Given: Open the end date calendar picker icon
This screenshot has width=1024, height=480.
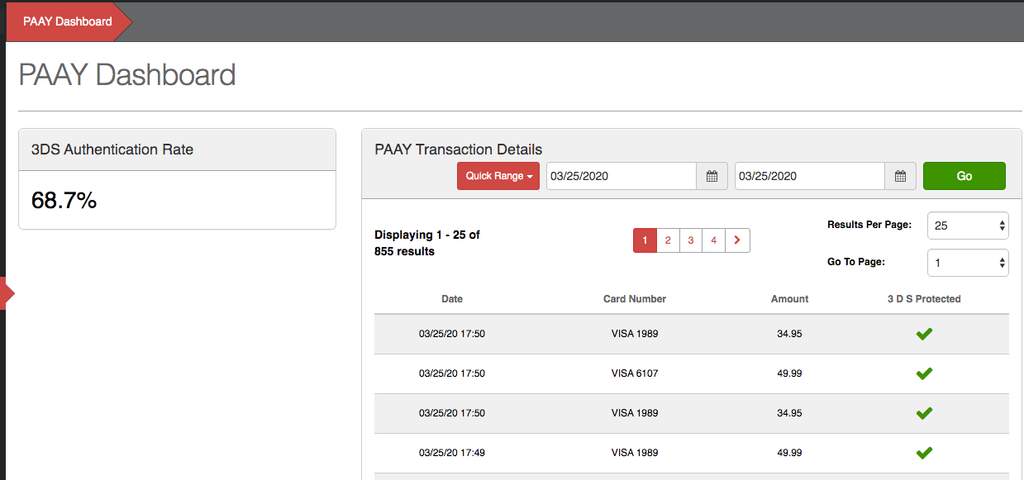Looking at the screenshot, I should pyautogui.click(x=900, y=176).
